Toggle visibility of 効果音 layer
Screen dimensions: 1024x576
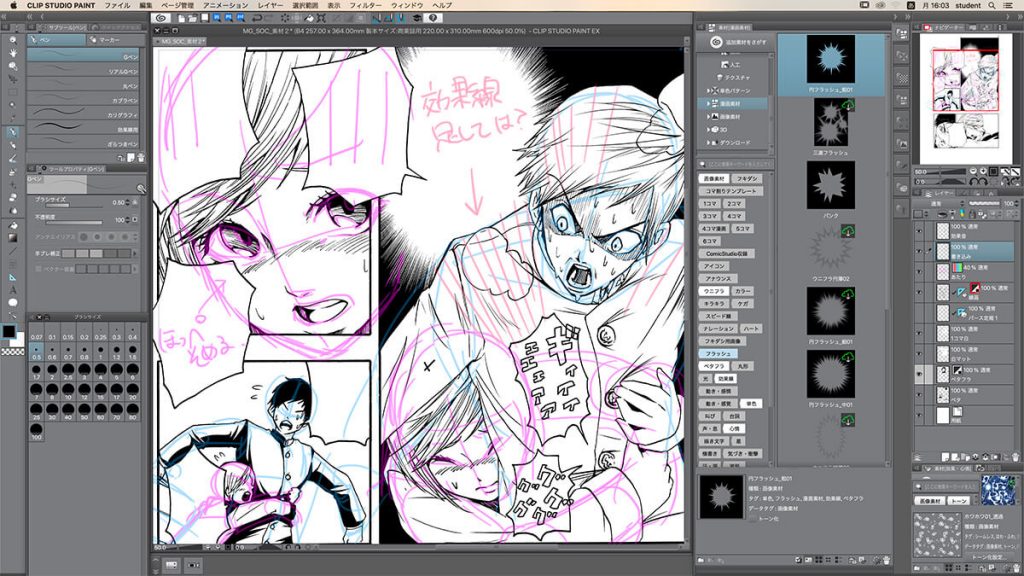click(919, 231)
